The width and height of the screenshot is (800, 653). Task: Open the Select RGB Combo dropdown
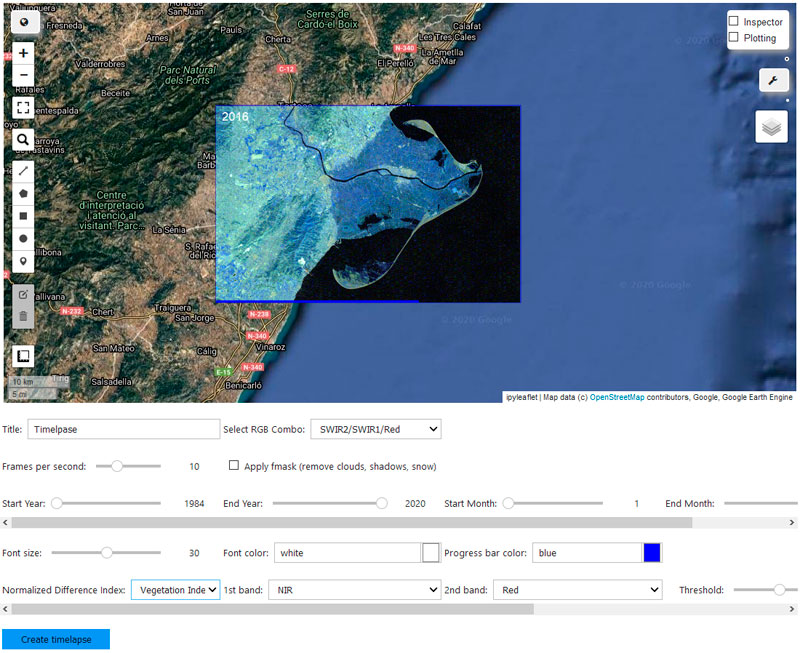(x=376, y=429)
